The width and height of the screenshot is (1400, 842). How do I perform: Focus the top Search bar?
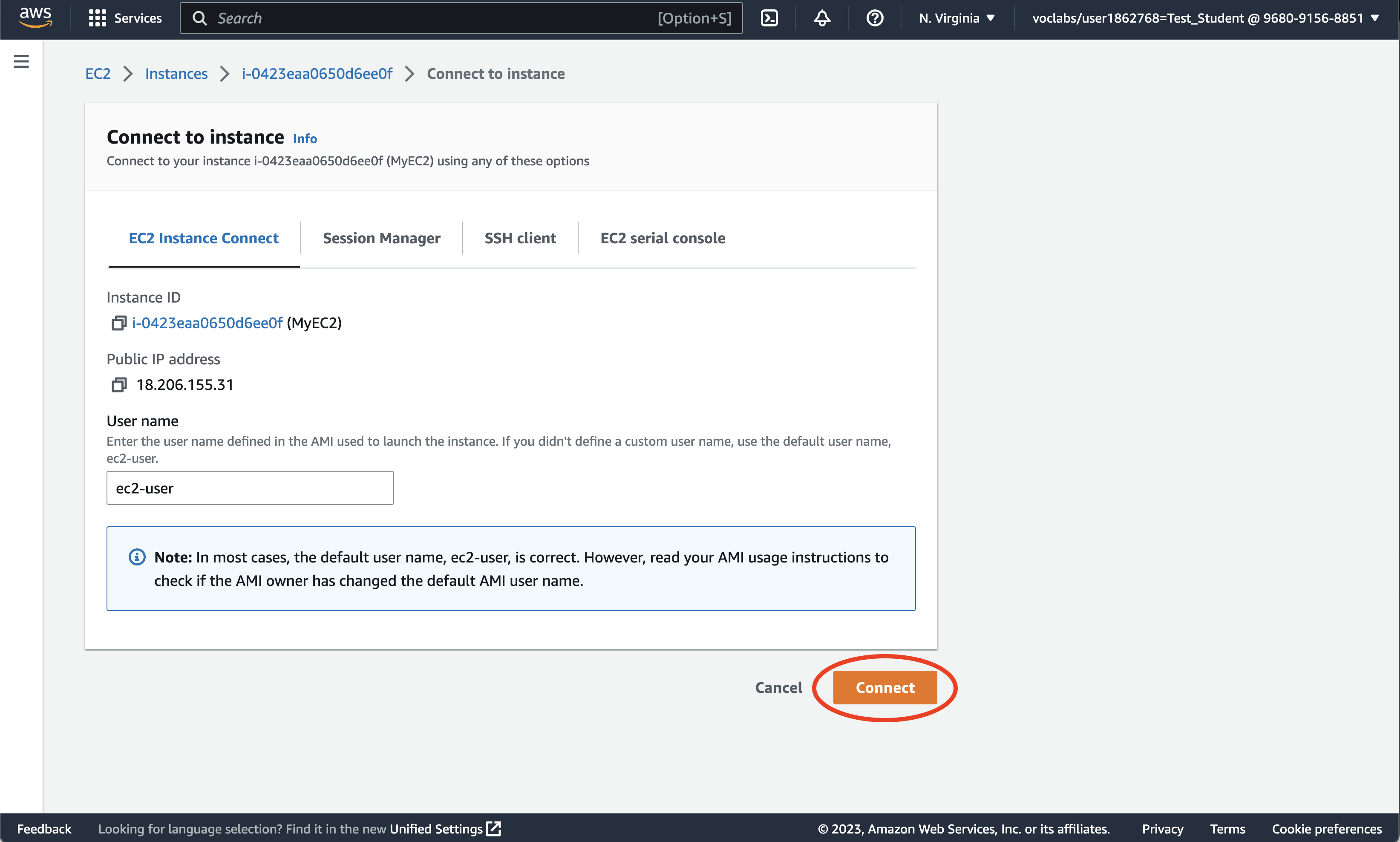coord(431,18)
